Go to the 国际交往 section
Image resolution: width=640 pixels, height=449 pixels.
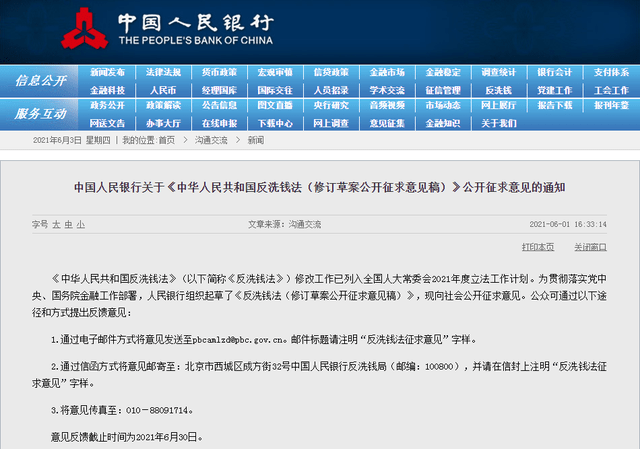click(x=275, y=90)
